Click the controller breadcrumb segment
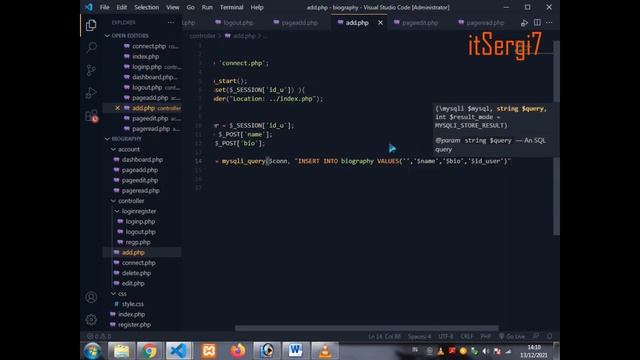The width and height of the screenshot is (640, 360). pyautogui.click(x=202, y=36)
